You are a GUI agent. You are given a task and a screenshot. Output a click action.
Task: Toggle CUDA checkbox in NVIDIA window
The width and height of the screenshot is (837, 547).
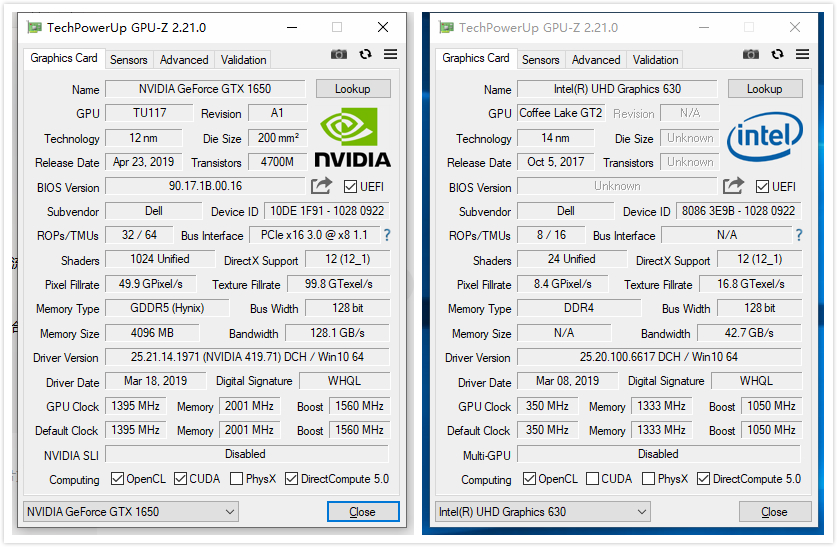[x=180, y=479]
